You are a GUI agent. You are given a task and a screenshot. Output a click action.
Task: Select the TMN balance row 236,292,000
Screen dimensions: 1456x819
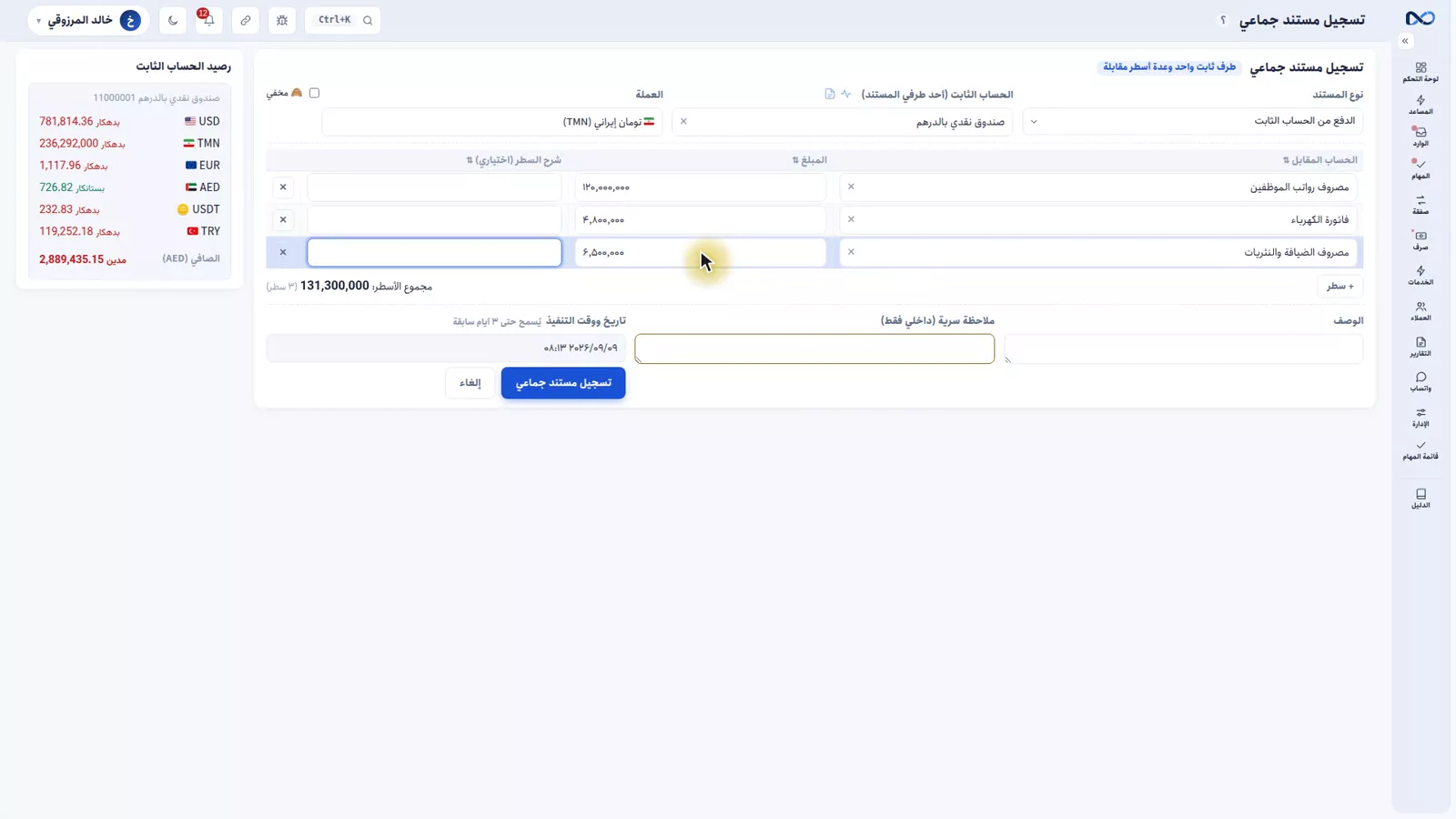click(x=129, y=143)
